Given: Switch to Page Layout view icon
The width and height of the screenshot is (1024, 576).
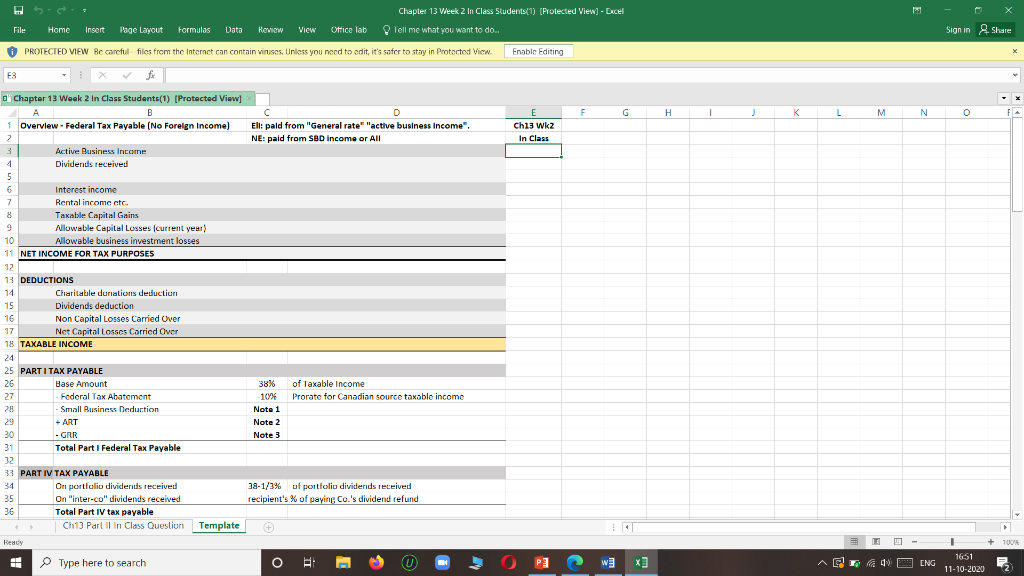Looking at the screenshot, I should coord(876,542).
